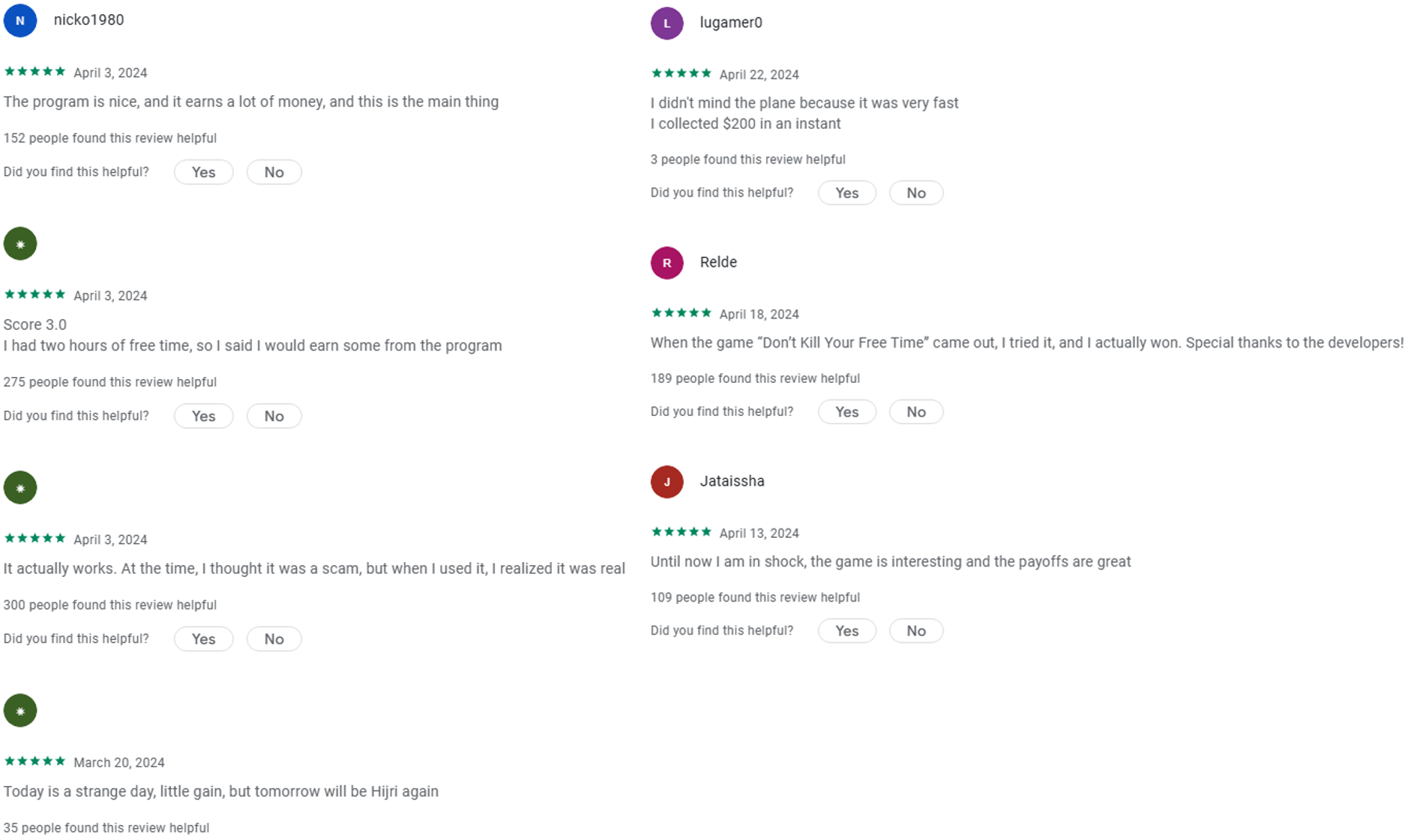Click star rating on nicko1980's review
1408x840 pixels.
pyautogui.click(x=34, y=72)
